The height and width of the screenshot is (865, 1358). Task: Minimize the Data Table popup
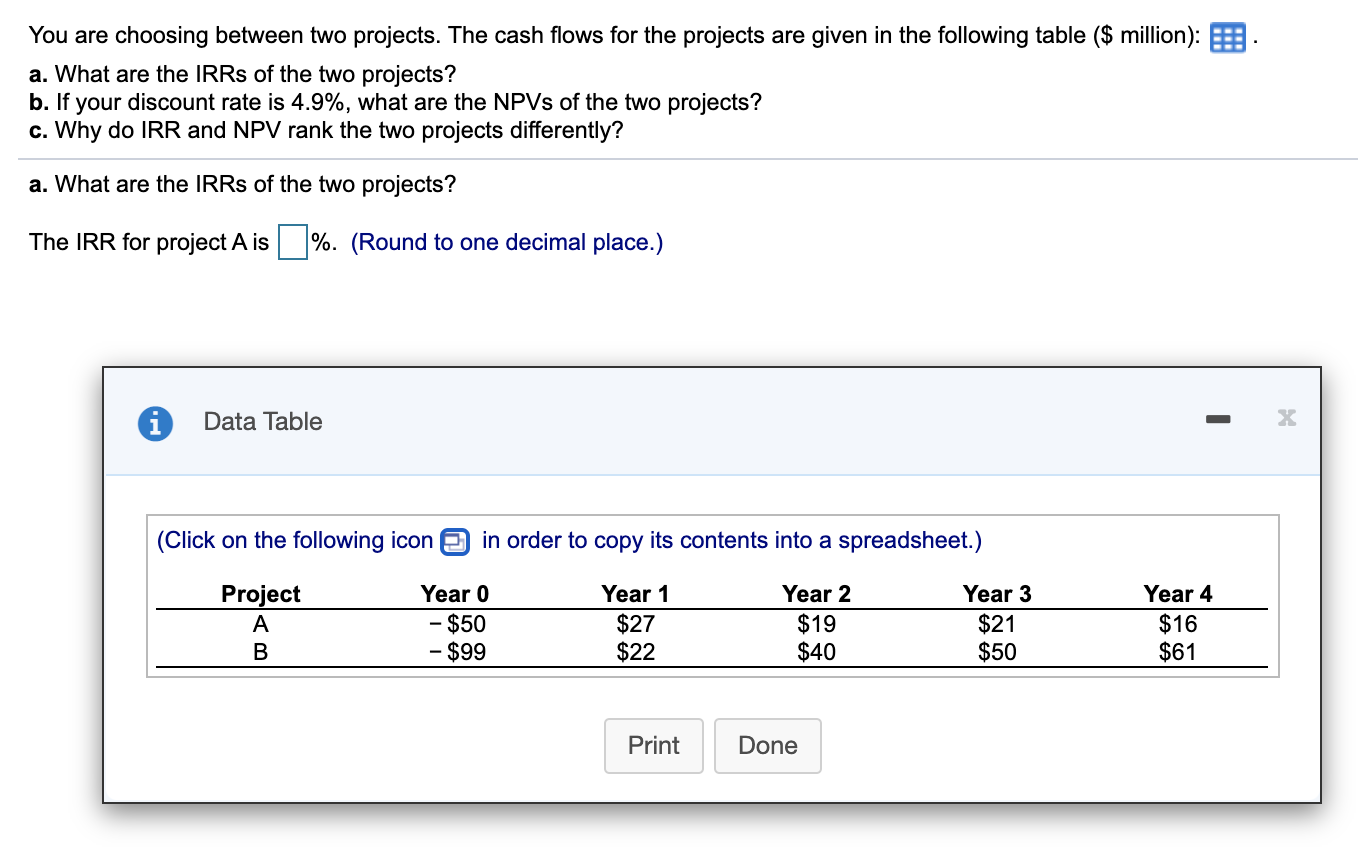coord(1217,420)
